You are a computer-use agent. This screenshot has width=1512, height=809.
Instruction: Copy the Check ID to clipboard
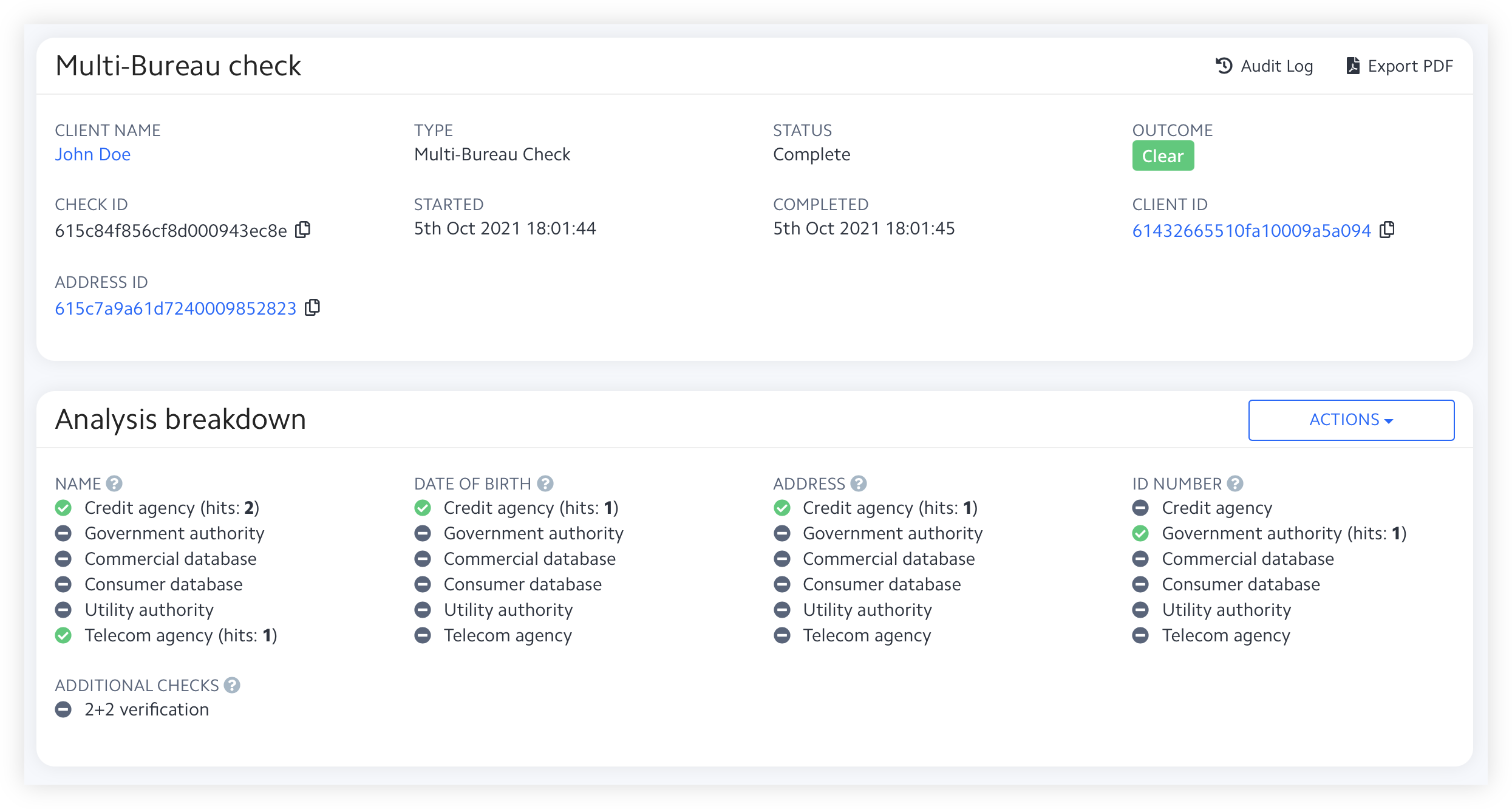click(x=302, y=230)
